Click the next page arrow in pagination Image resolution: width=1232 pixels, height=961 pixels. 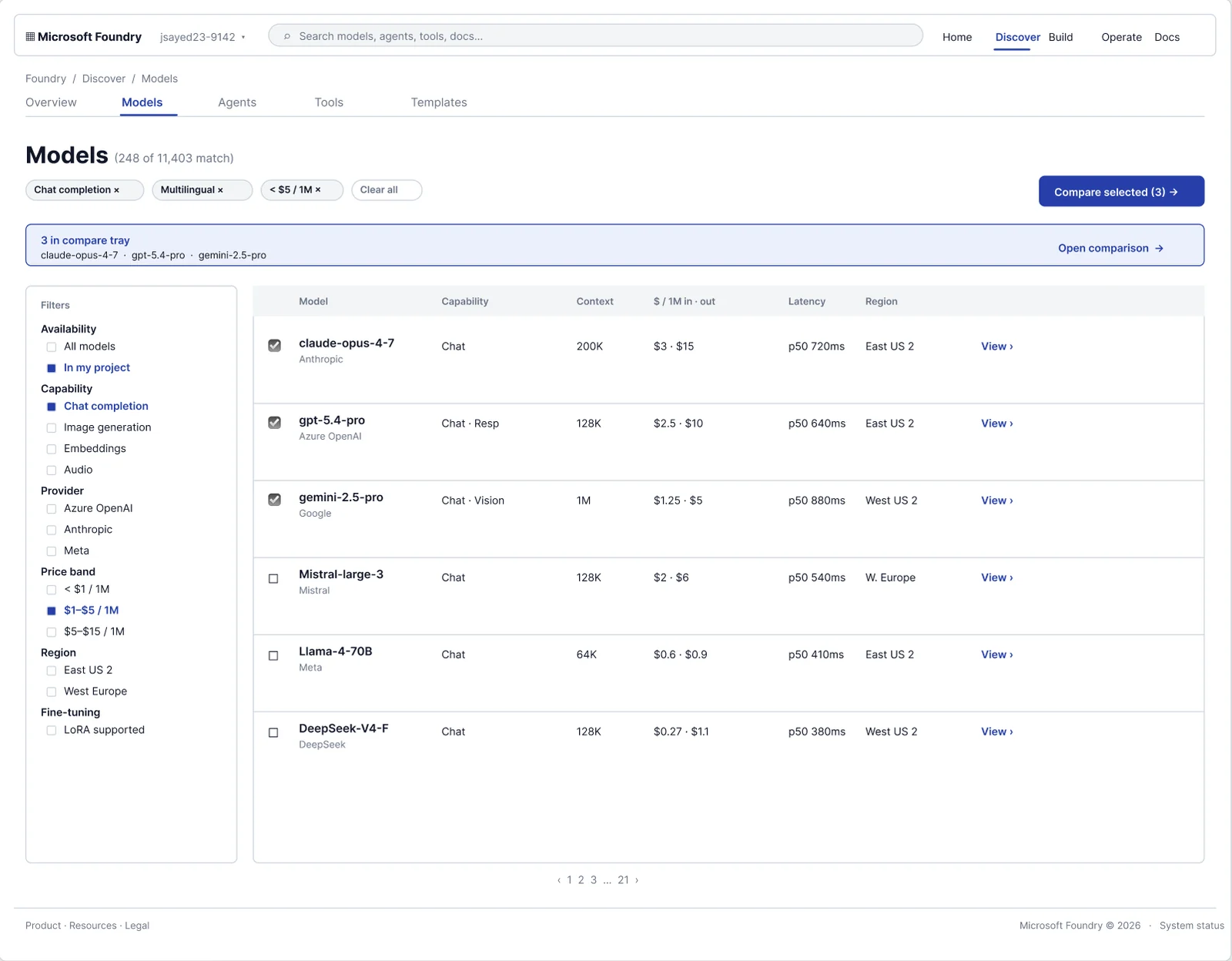[637, 880]
